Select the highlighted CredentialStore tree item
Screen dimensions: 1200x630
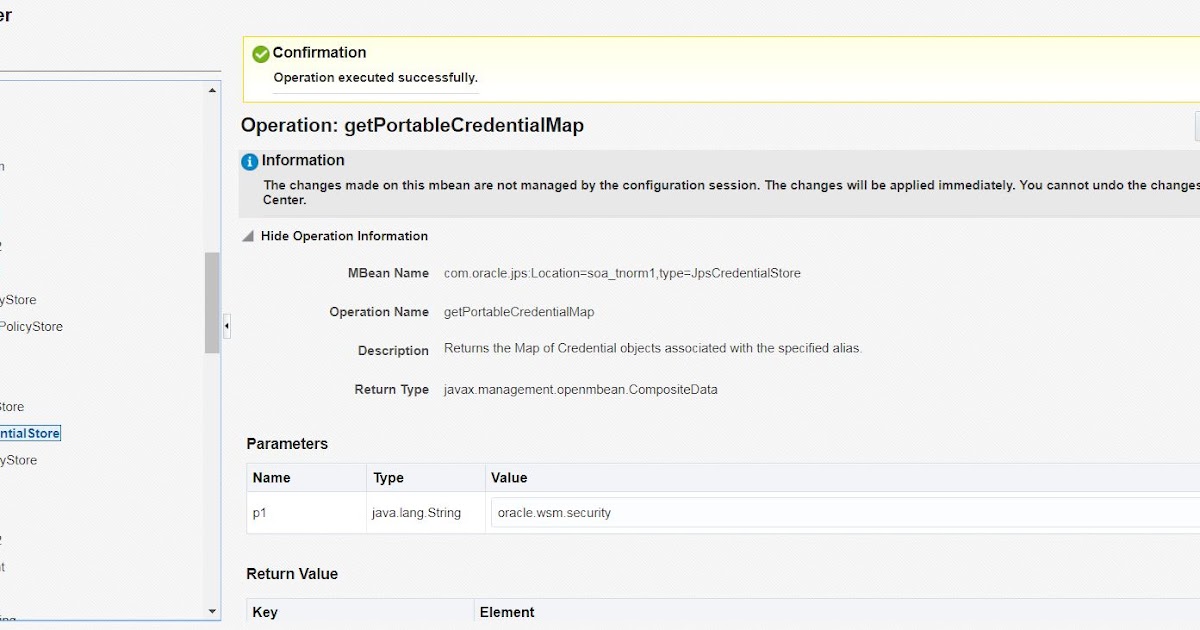point(30,434)
